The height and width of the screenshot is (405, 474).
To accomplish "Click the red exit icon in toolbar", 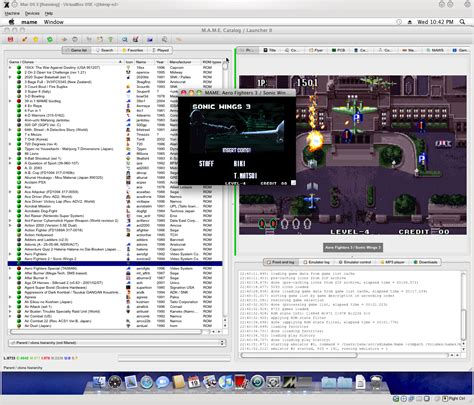I will (x=11, y=39).
